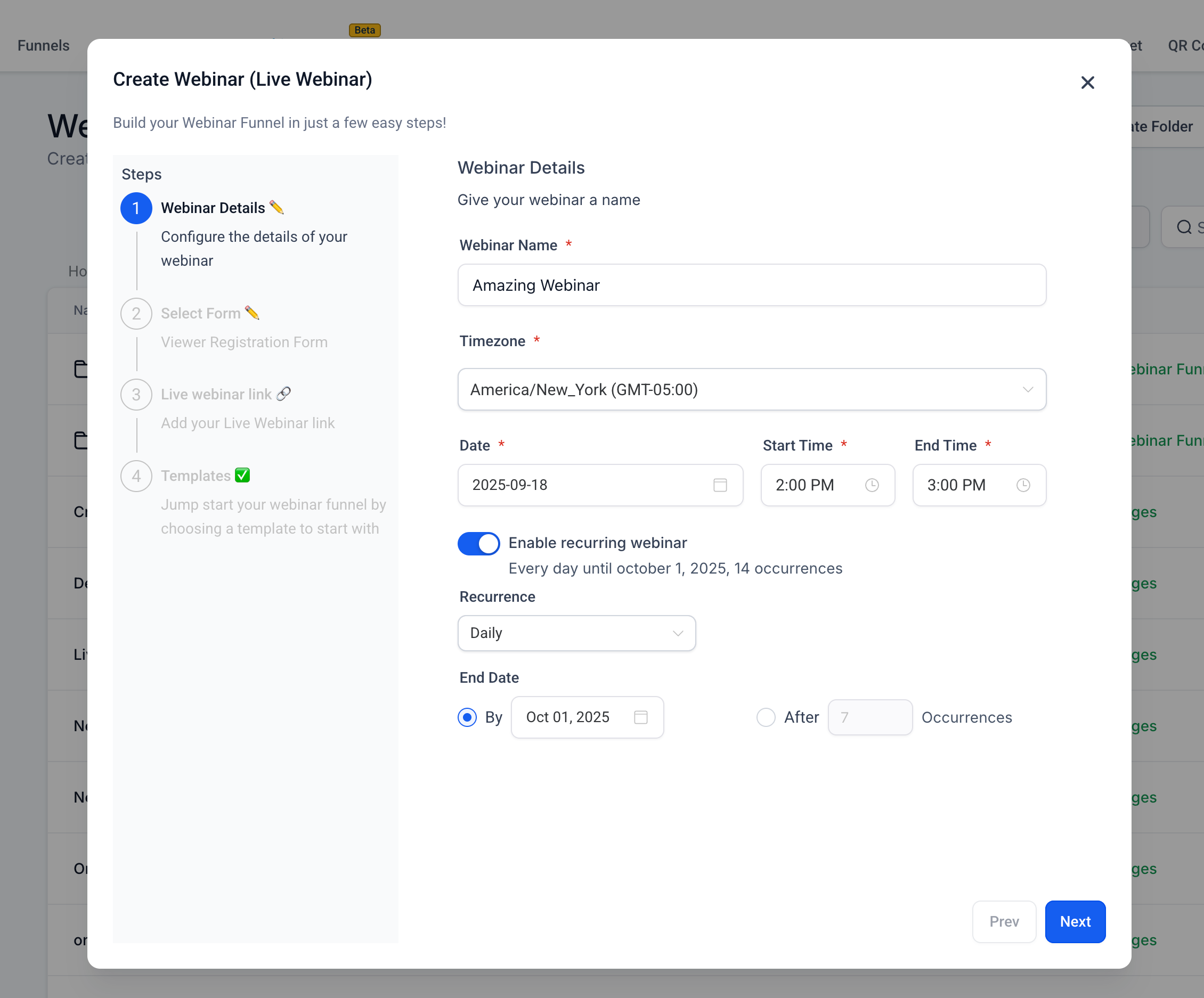
Task: Select the After occurrences radio button
Action: [x=766, y=717]
